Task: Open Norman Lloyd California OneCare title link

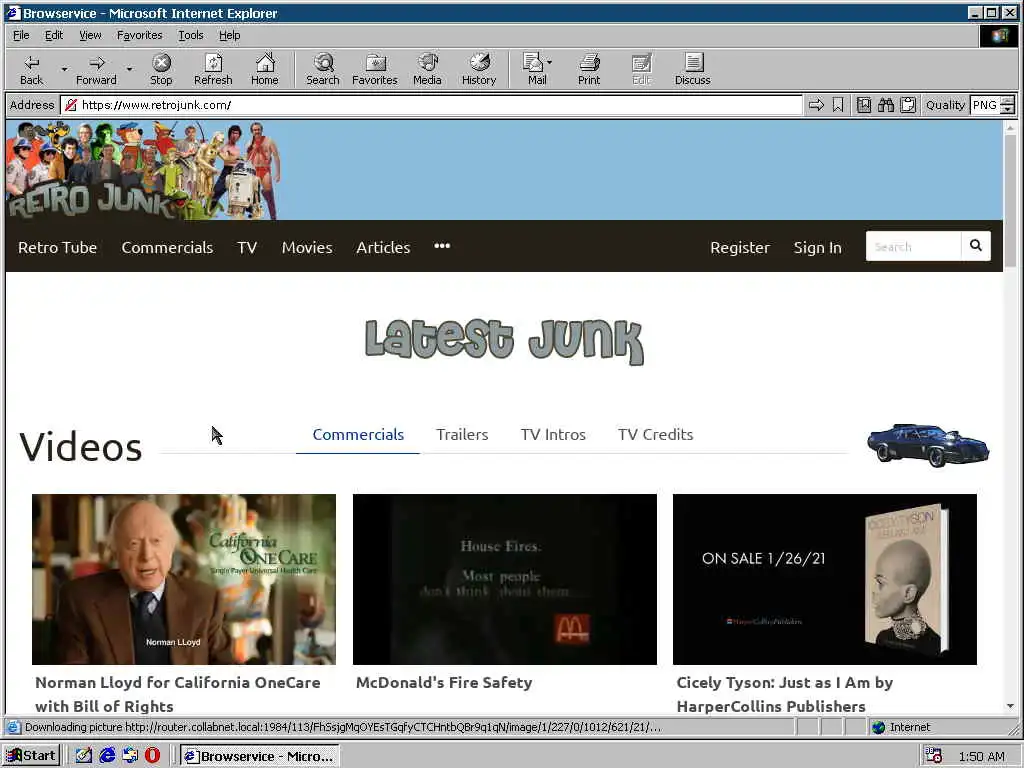Action: pyautogui.click(x=178, y=694)
